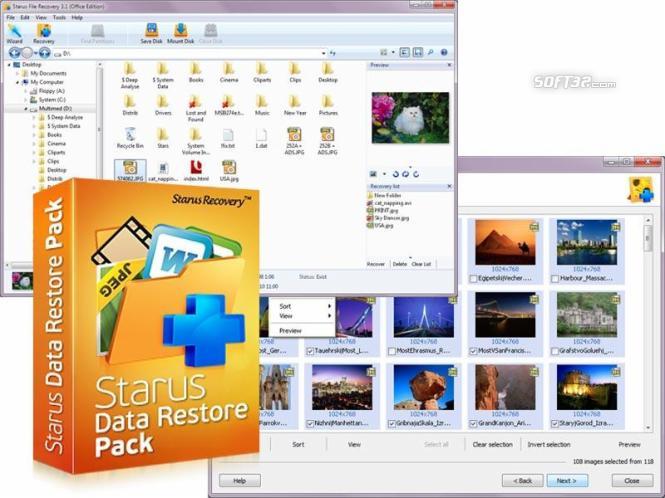Select the 1.dat file icon
The image size is (665, 498).
262,138
